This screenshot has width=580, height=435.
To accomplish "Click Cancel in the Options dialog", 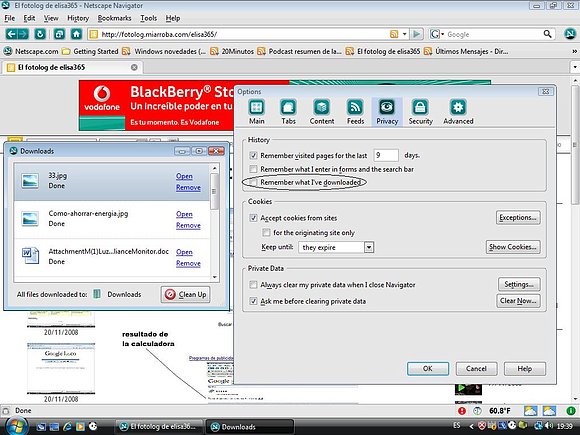I will 476,368.
